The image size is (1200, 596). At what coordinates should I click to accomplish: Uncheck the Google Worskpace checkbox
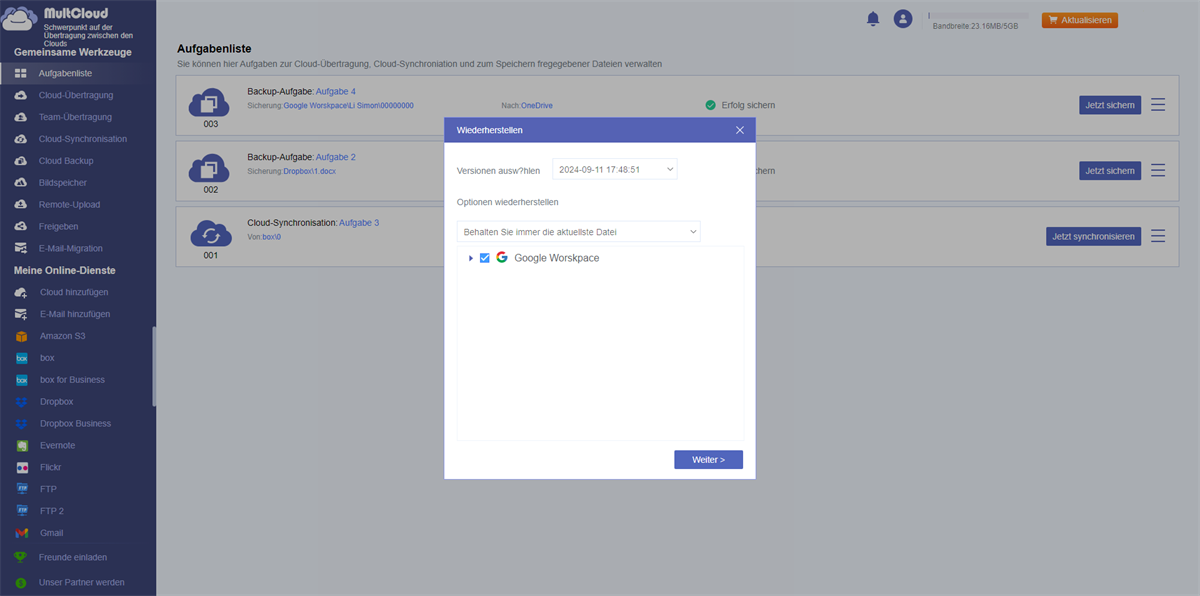485,258
